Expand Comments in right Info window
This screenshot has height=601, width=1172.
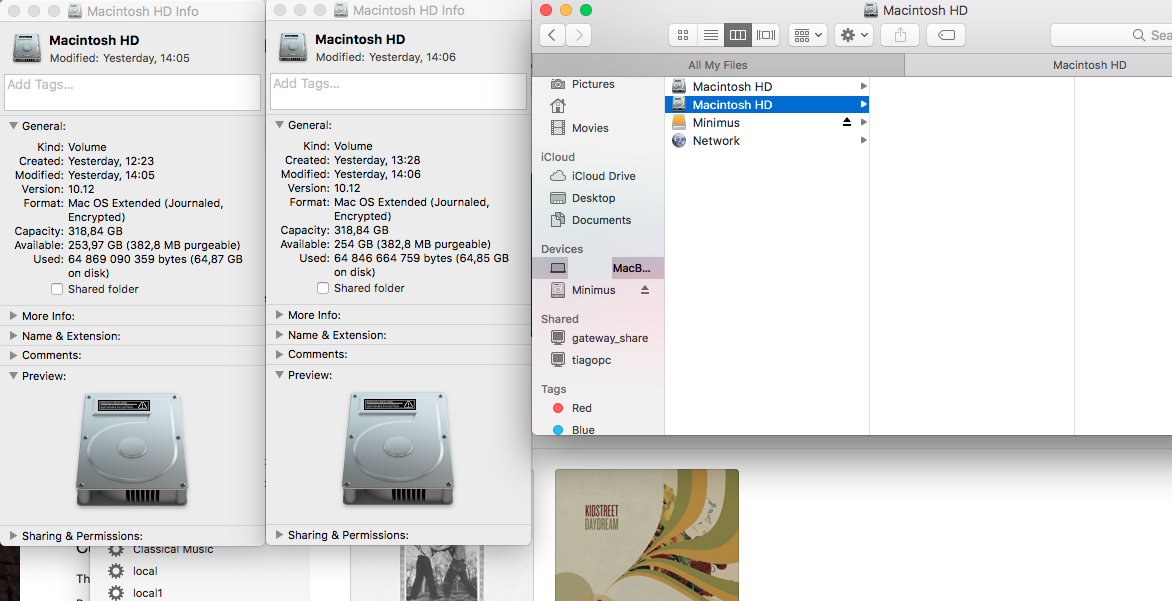coord(280,354)
